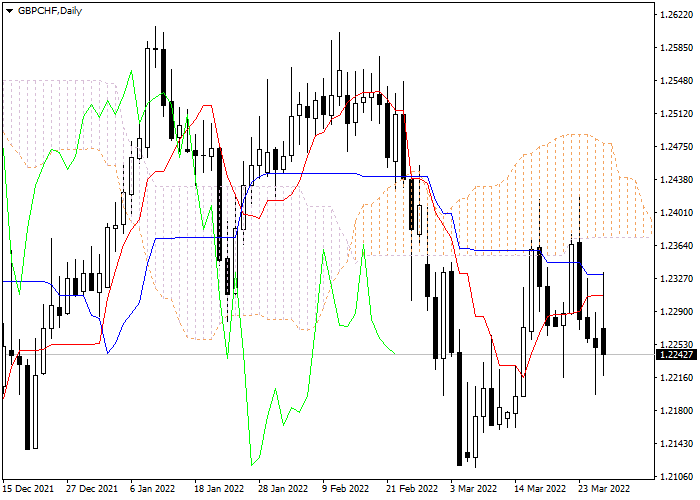This screenshot has width=700, height=500.
Task: Select date label 23 Mar 2022
Action: pyautogui.click(x=604, y=489)
